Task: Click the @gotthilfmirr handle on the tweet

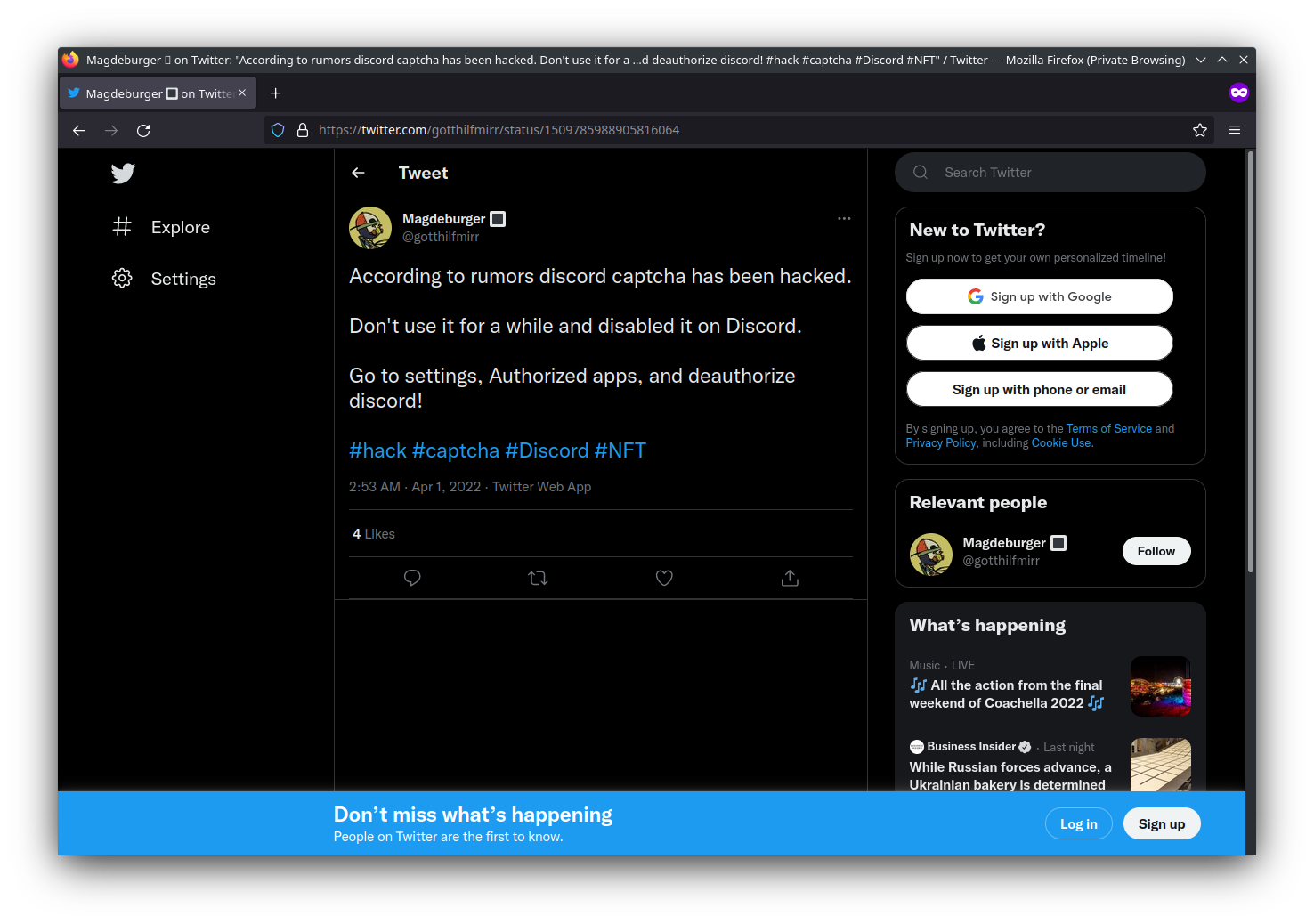Action: [x=441, y=237]
